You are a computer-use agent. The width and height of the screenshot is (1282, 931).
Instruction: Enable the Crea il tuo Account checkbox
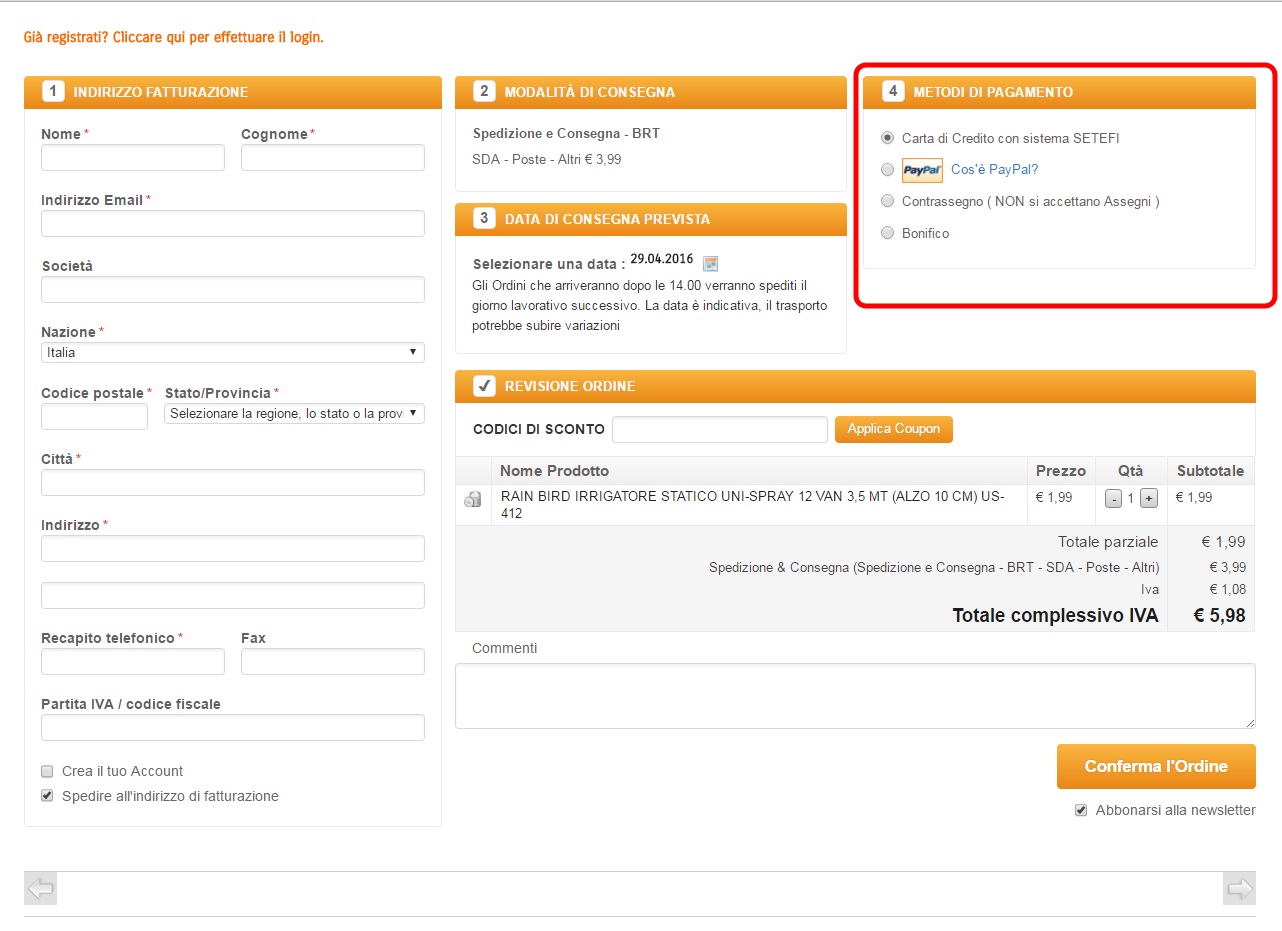47,771
